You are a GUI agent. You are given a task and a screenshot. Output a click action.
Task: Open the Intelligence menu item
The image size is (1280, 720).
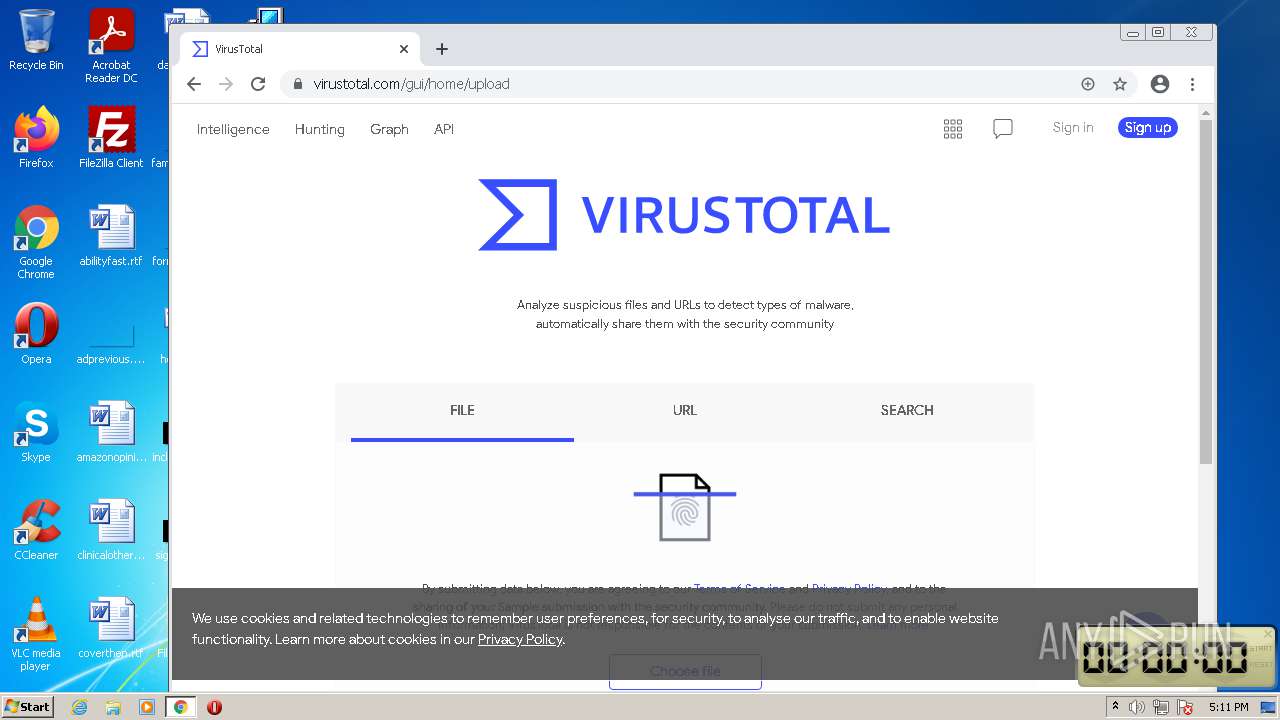tap(233, 129)
